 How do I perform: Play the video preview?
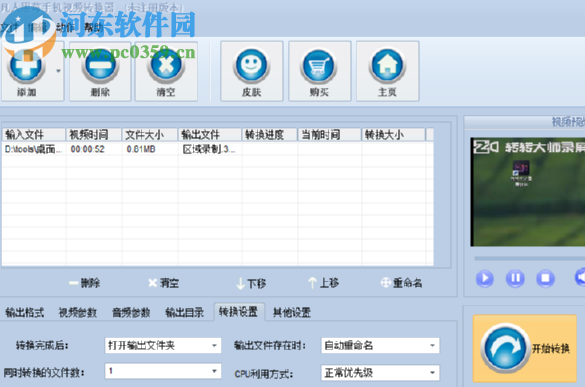pyautogui.click(x=485, y=278)
